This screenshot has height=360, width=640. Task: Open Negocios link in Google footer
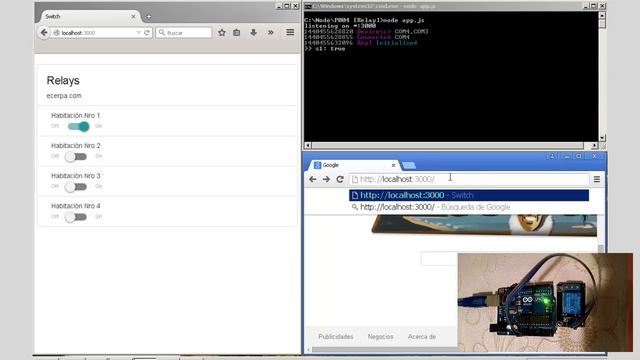pyautogui.click(x=380, y=337)
